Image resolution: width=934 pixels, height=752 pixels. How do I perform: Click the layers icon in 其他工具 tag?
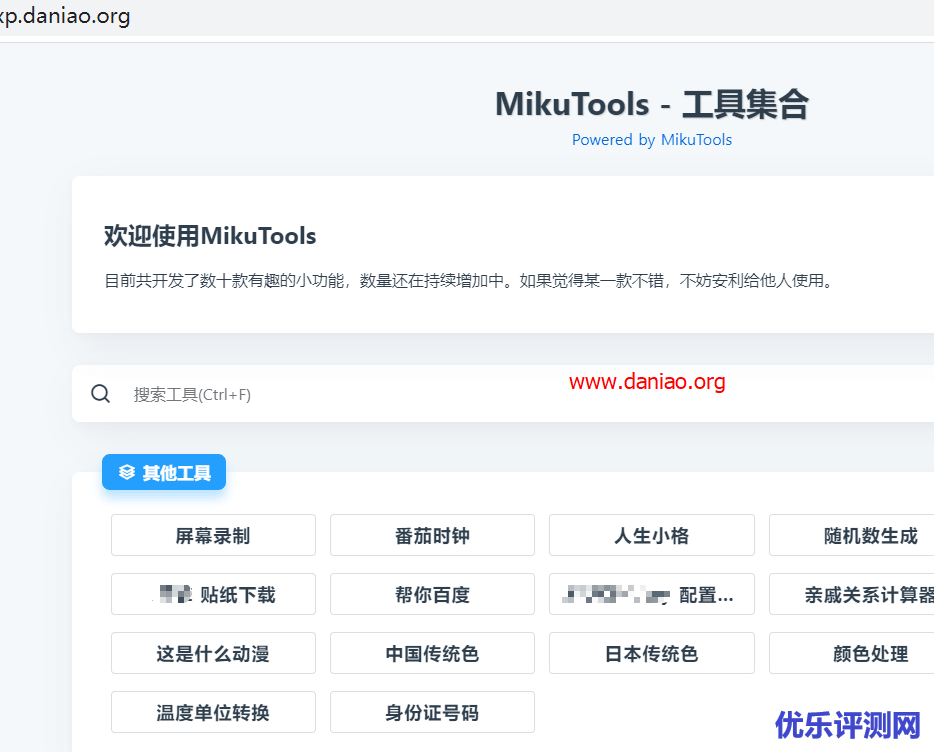(126, 472)
